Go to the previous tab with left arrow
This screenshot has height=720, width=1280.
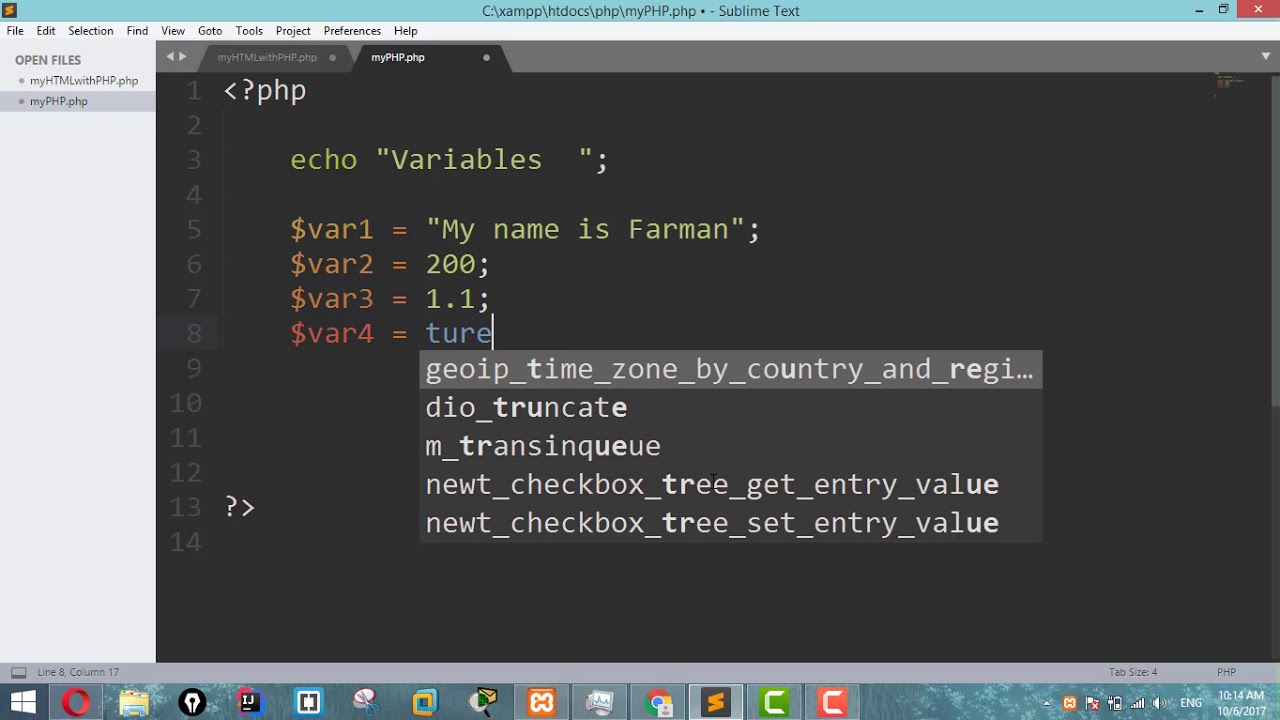171,57
